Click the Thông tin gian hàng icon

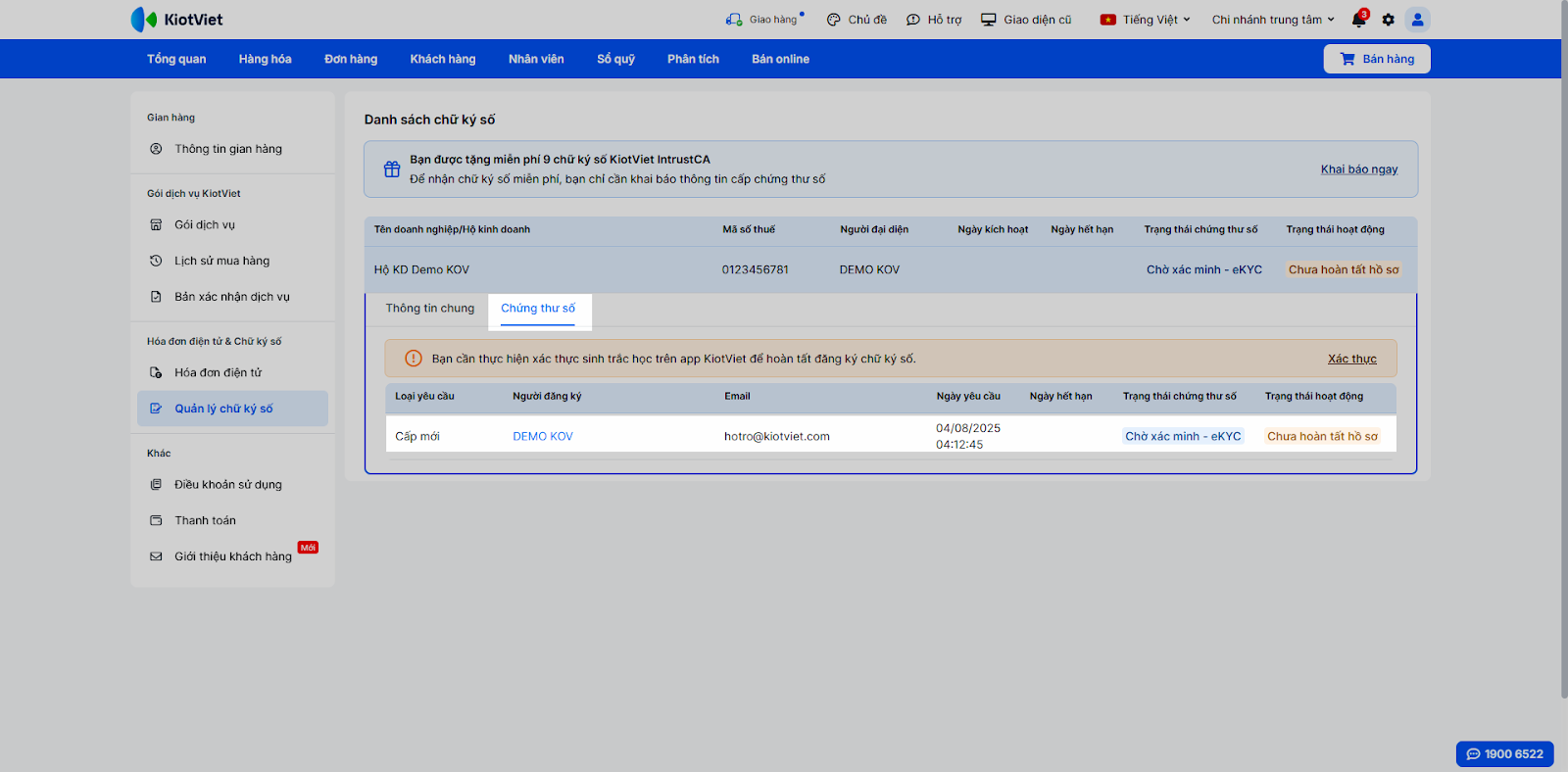point(156,149)
